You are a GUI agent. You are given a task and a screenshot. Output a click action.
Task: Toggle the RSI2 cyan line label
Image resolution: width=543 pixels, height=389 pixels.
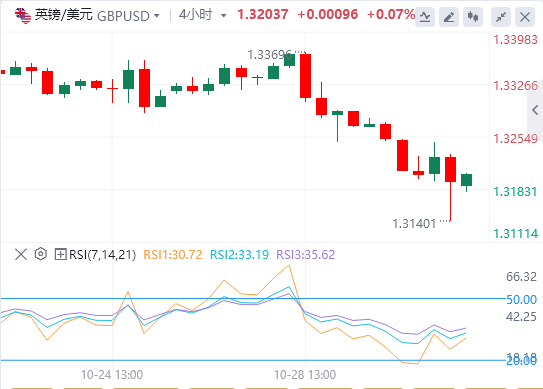[239, 255]
